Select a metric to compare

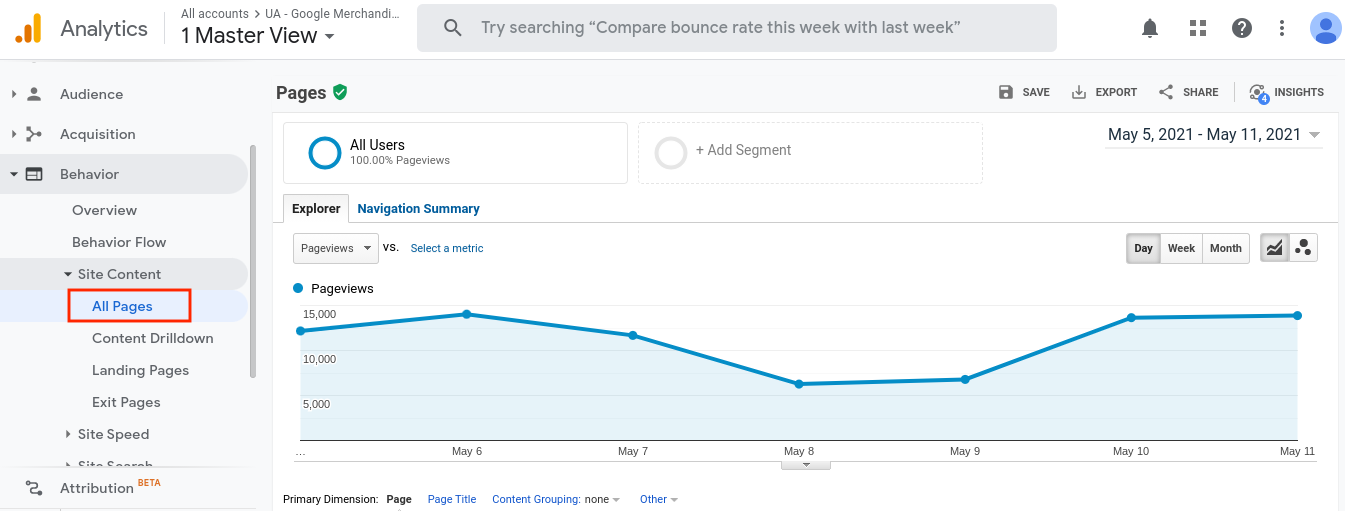click(447, 248)
